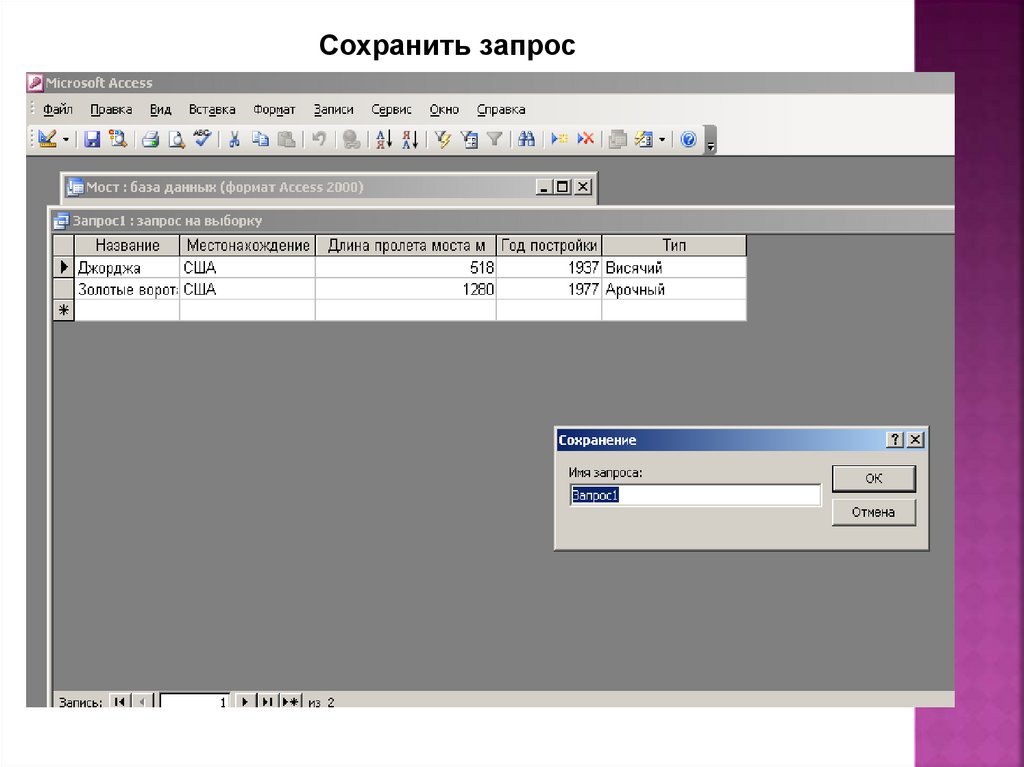Expand the View mode dropdown arrow
The height and width of the screenshot is (767, 1024).
coord(66,140)
